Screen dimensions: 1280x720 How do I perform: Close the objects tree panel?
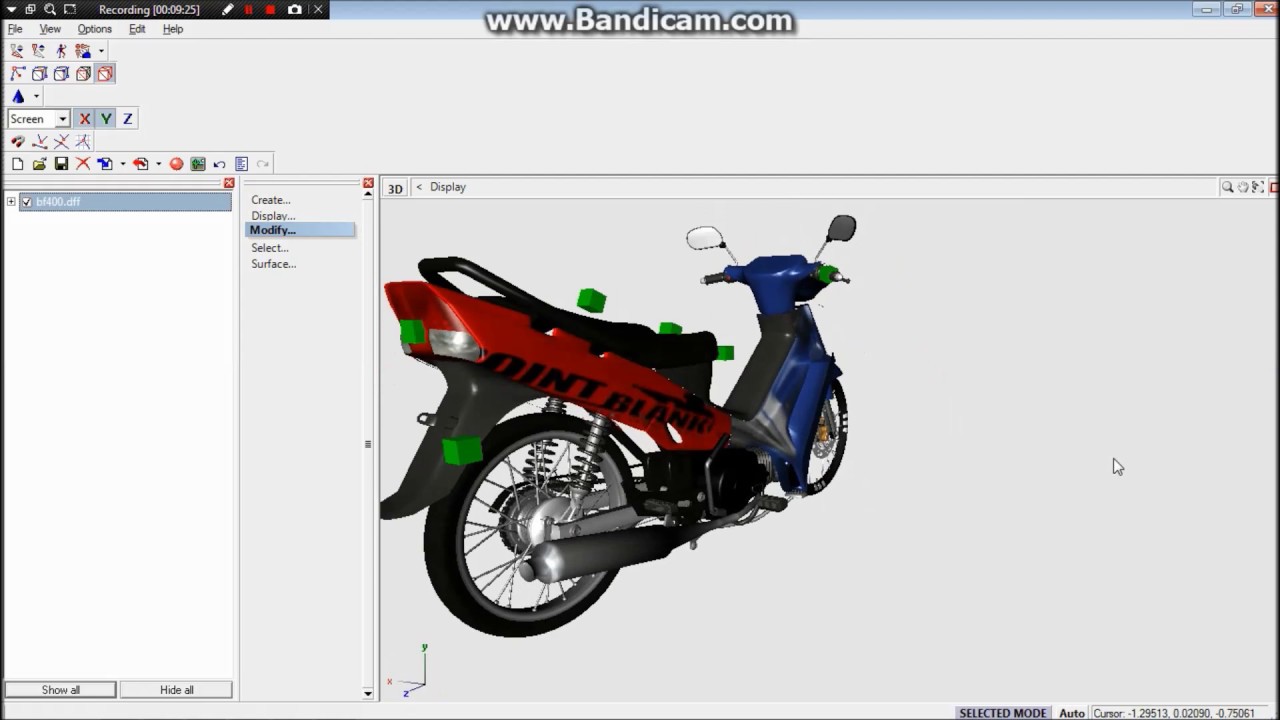coord(229,183)
